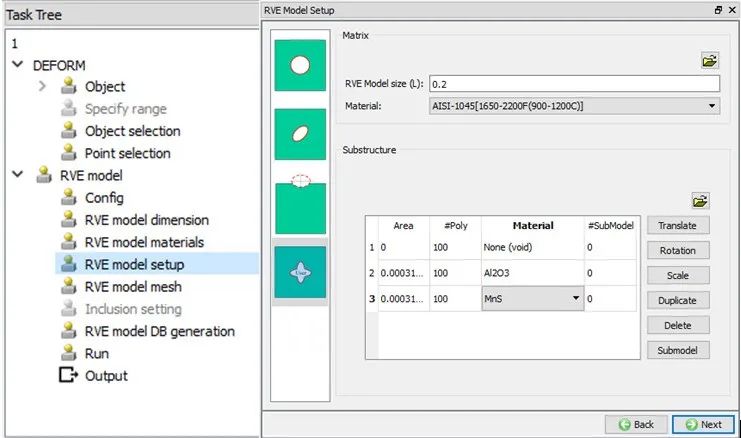Go to RVE model materials step
The image size is (741, 438).
pyautogui.click(x=144, y=242)
